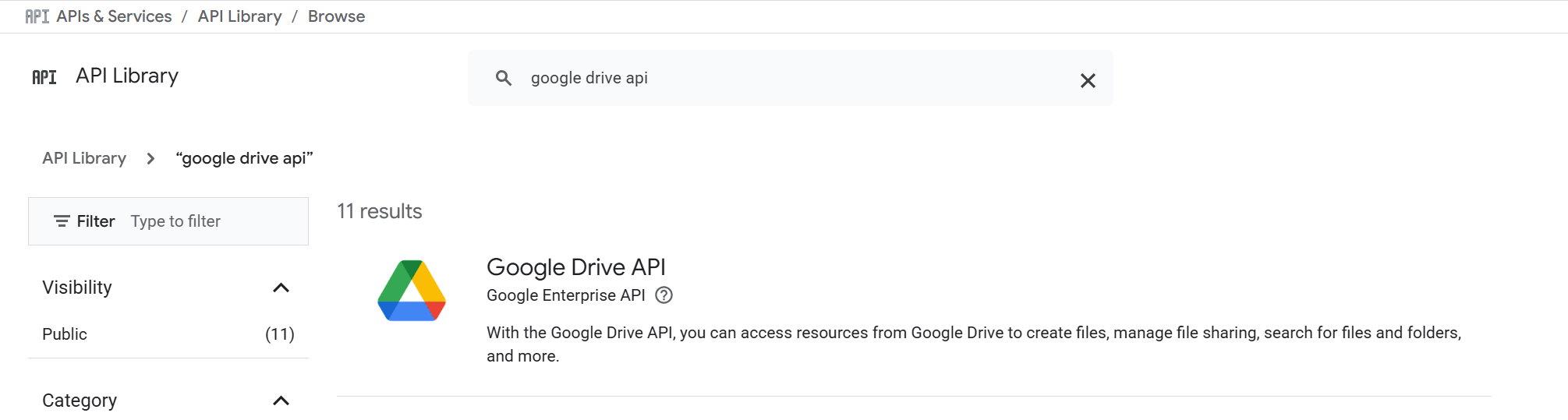The image size is (1568, 420).
Task: Click the "google drive api" breadcrumb text
Action: pos(245,158)
